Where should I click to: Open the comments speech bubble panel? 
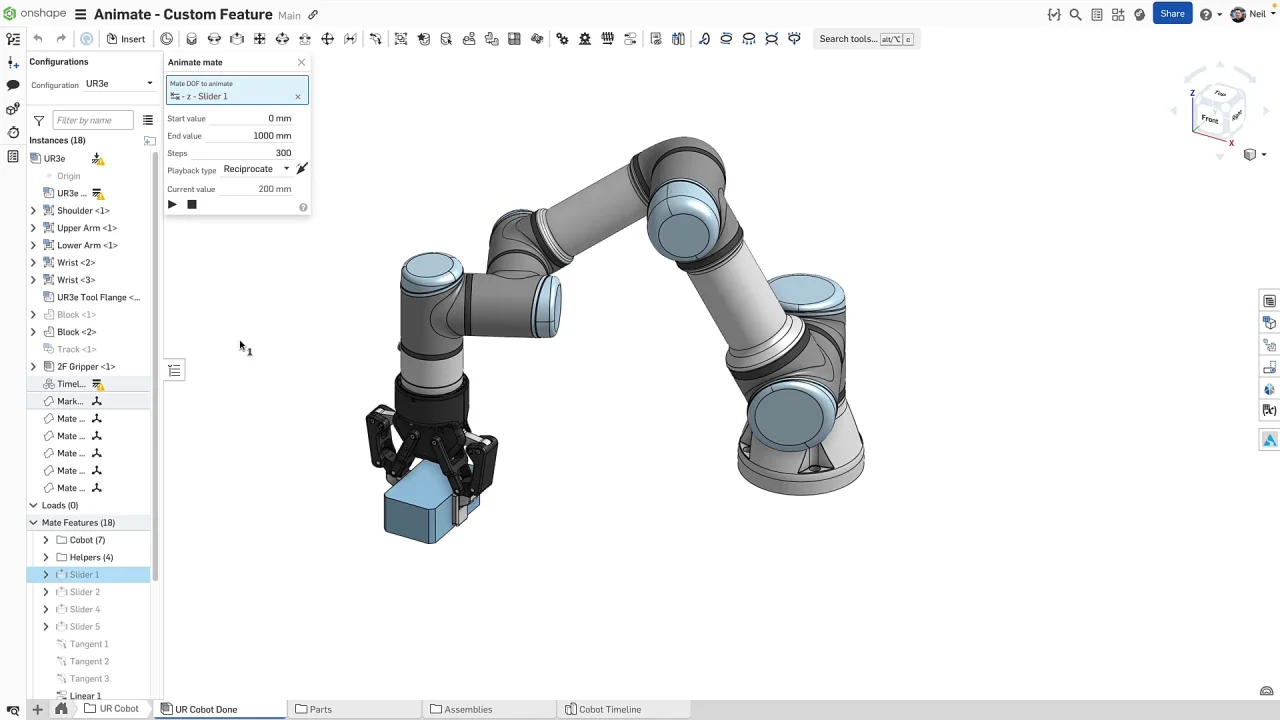(13, 85)
